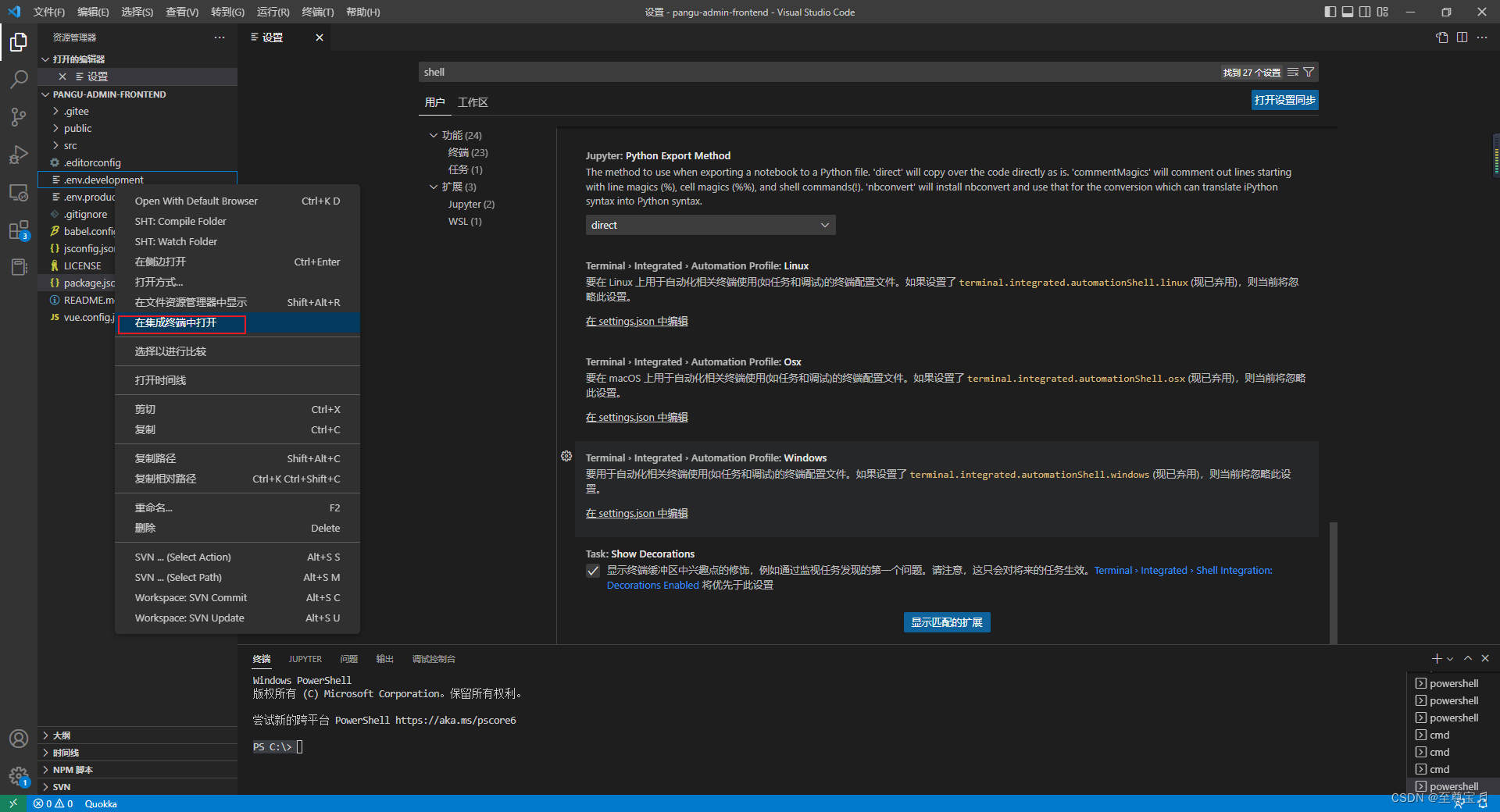
Task: Click the new terminal plus icon
Action: point(1437,659)
